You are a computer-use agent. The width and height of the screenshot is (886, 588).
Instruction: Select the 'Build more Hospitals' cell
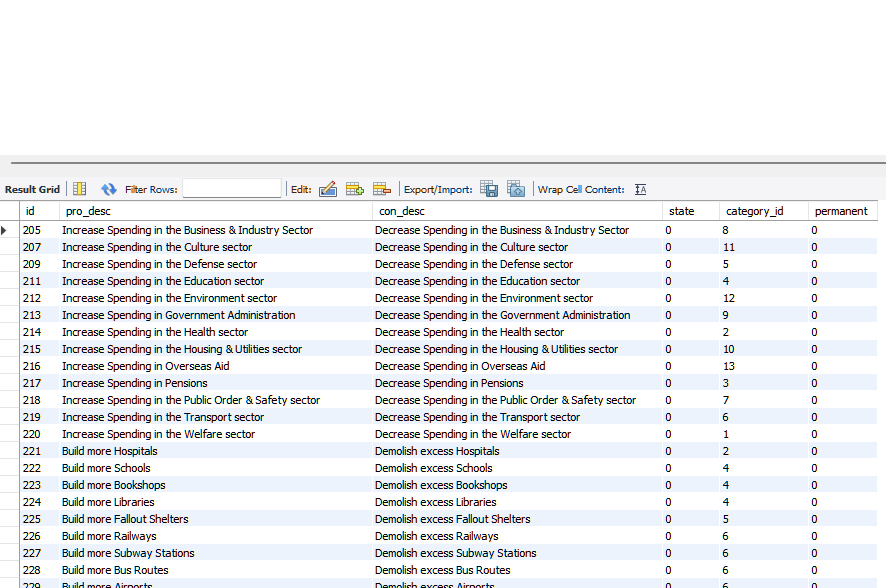109,451
